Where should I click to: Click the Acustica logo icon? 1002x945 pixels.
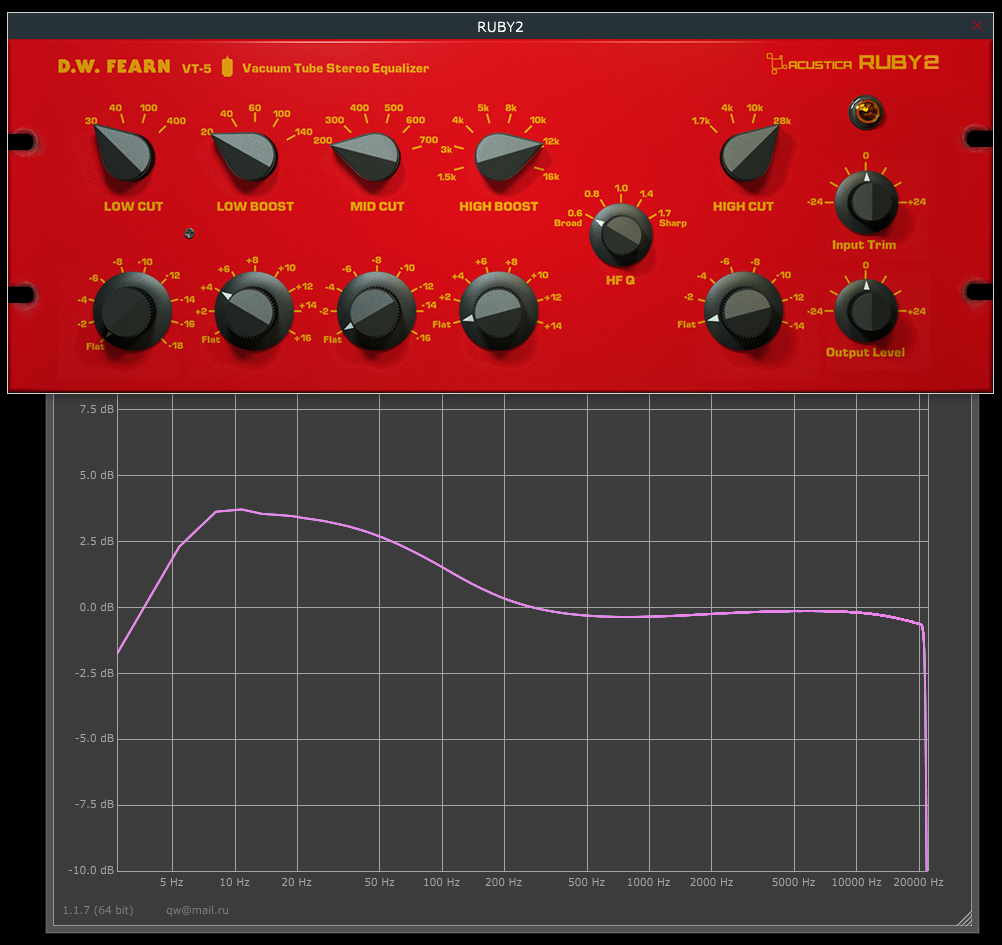(x=776, y=63)
